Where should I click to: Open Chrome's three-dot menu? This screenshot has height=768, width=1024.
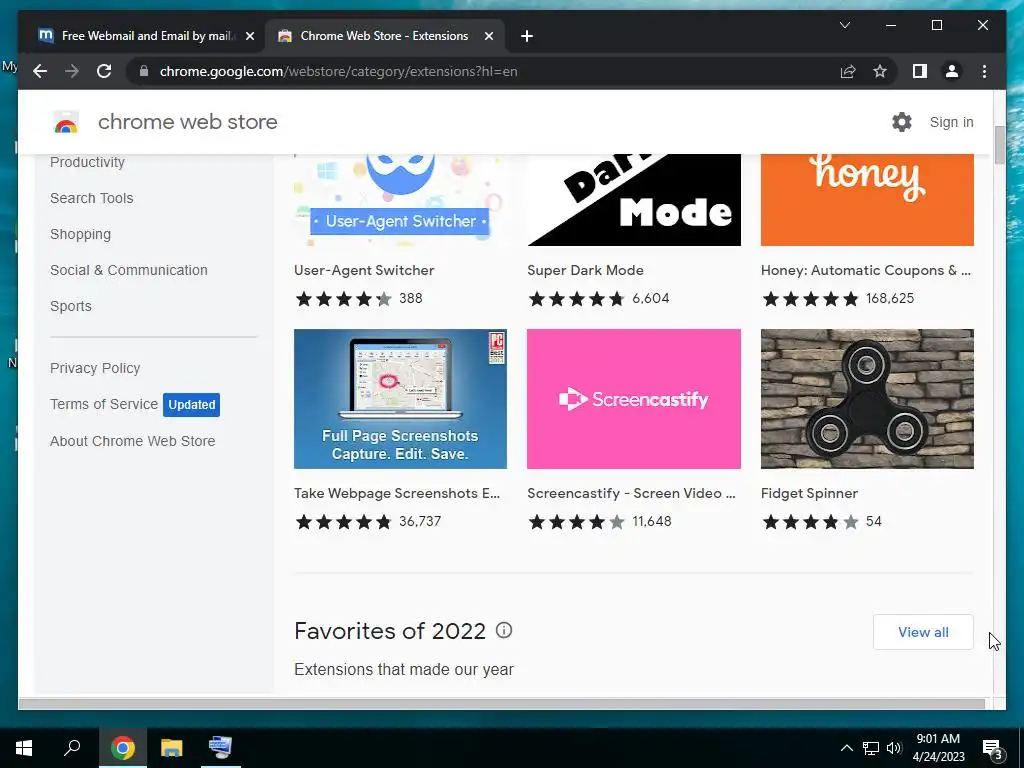point(984,71)
